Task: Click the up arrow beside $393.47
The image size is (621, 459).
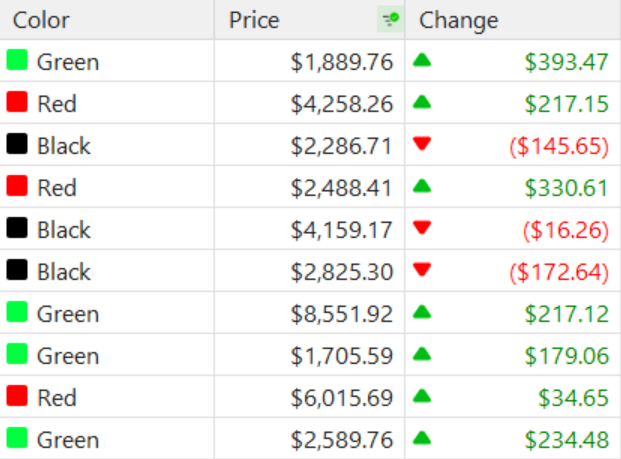Action: coord(422,61)
